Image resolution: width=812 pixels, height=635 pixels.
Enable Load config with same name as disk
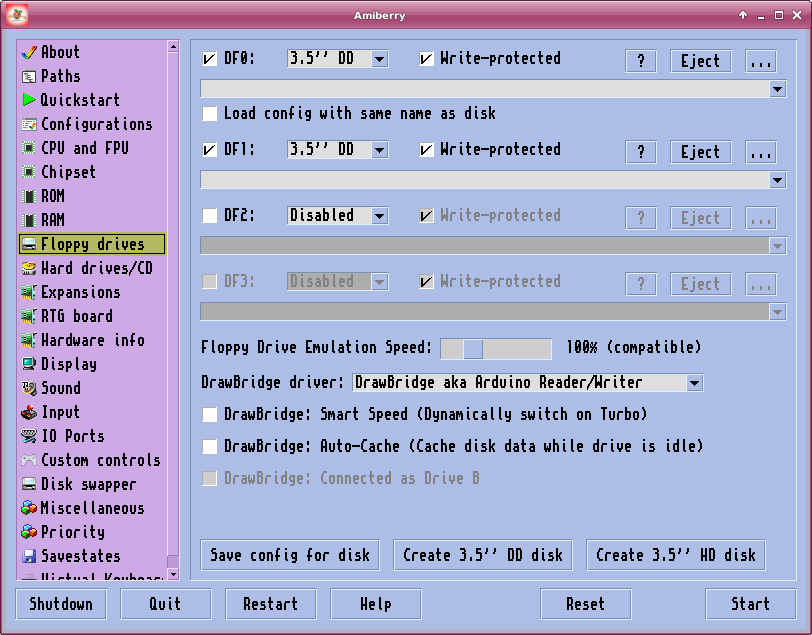(x=210, y=113)
